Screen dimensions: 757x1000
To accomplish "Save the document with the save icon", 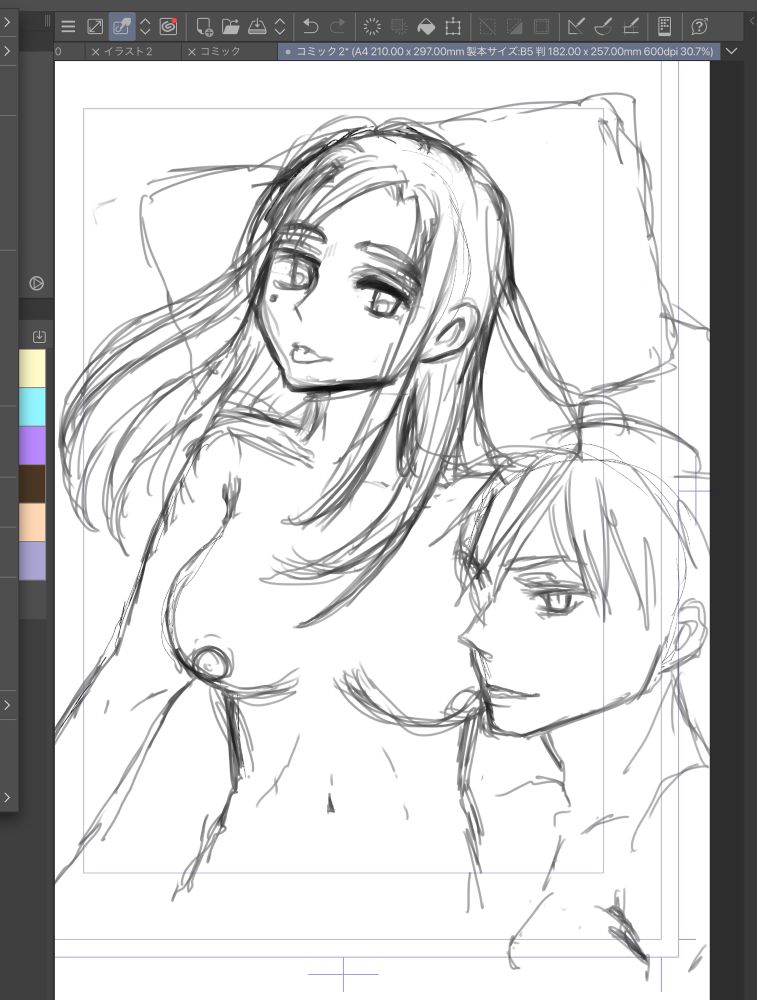I will coord(257,27).
